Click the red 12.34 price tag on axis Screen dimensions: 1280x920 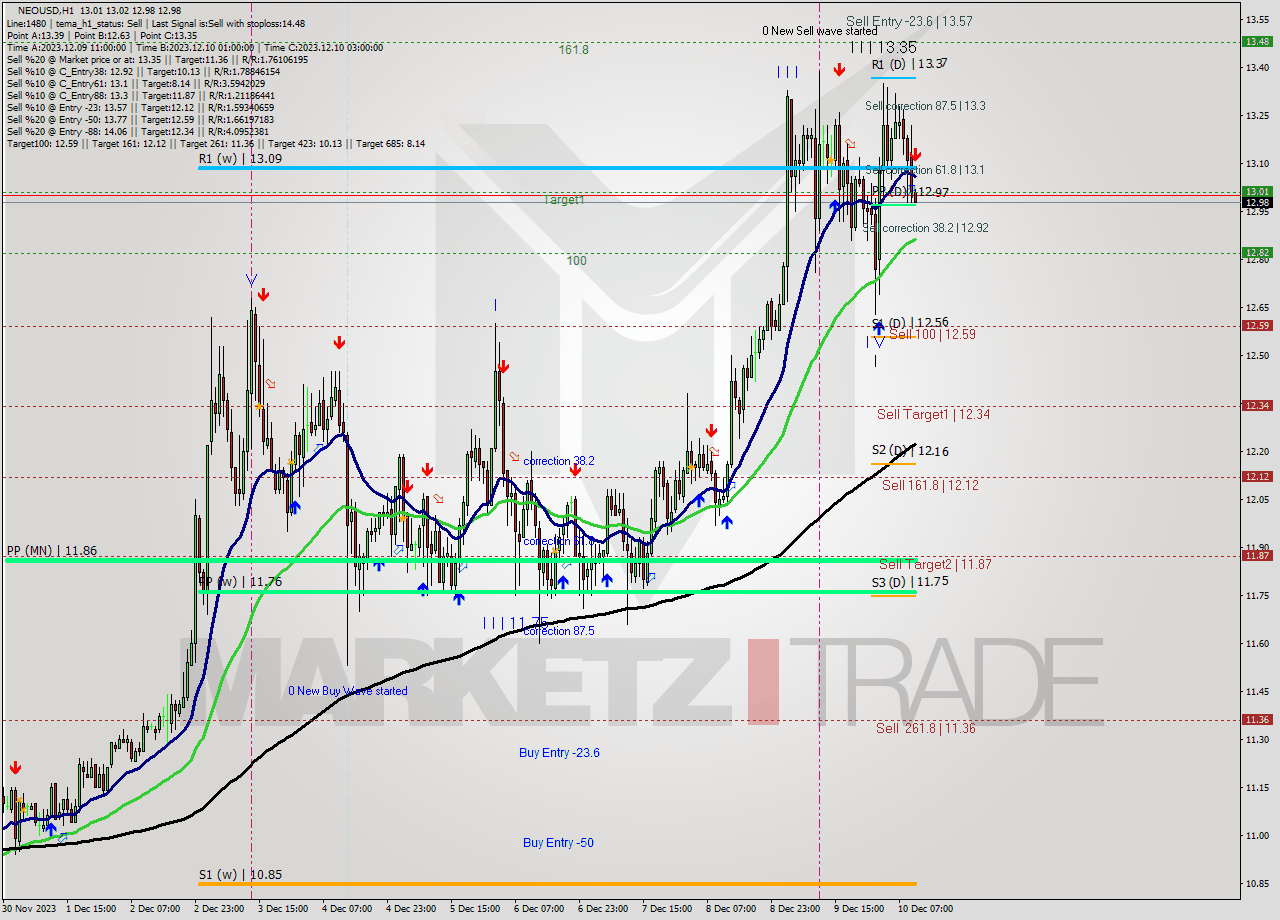pyautogui.click(x=1257, y=405)
